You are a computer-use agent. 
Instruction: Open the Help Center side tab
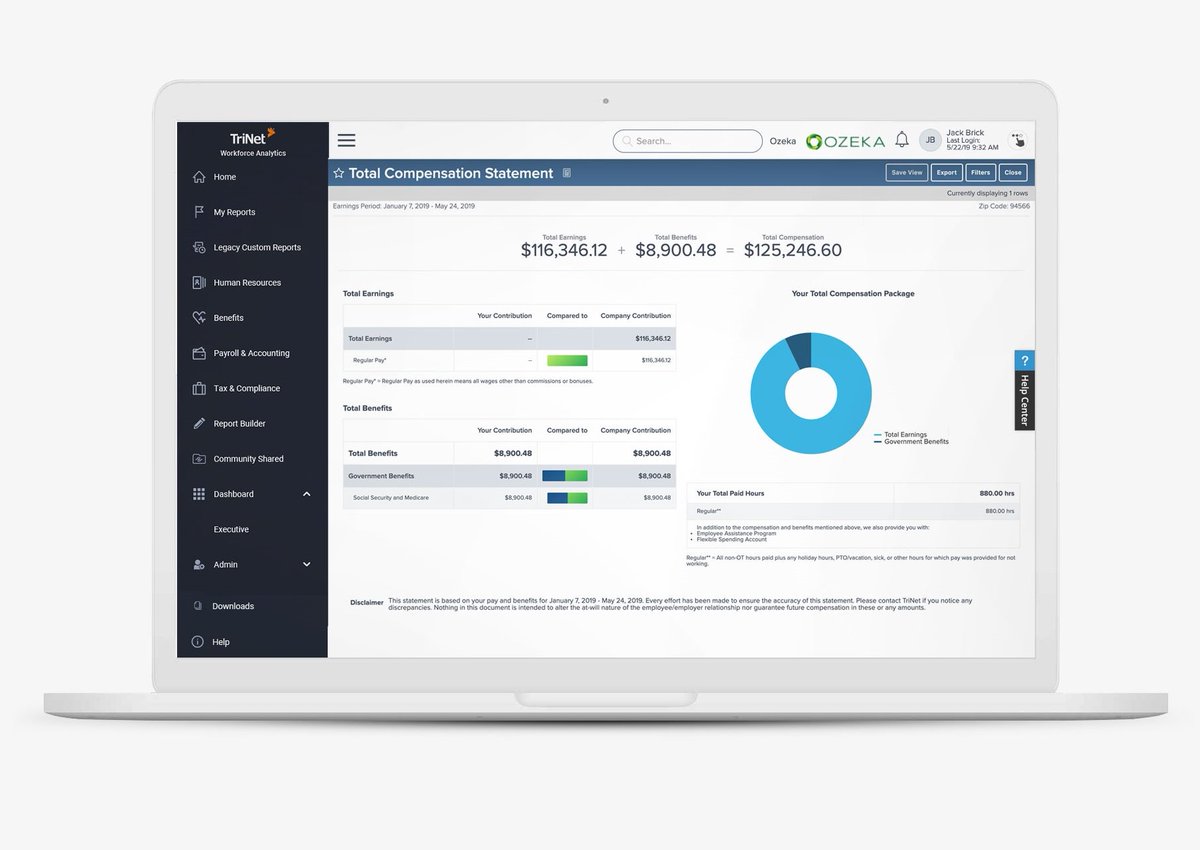1024,390
